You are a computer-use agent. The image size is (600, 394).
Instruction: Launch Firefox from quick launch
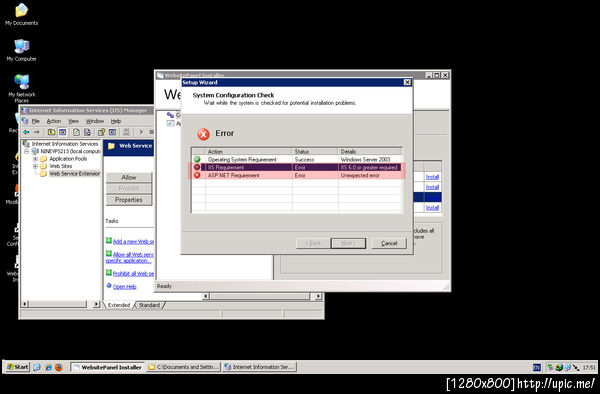point(59,367)
